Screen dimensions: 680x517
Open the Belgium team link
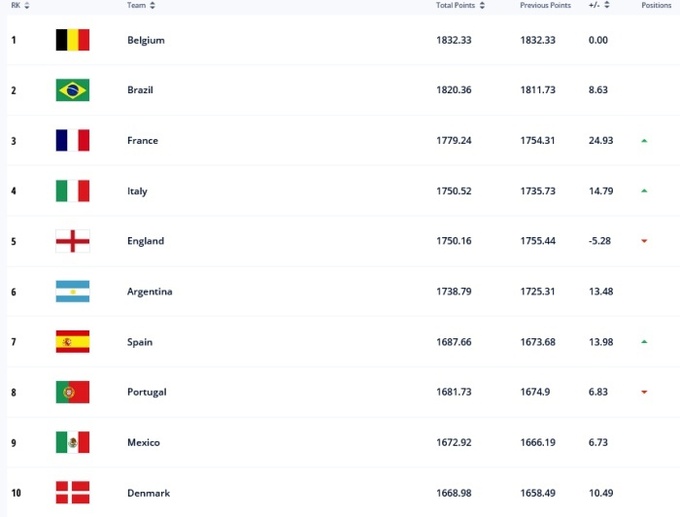[x=146, y=40]
